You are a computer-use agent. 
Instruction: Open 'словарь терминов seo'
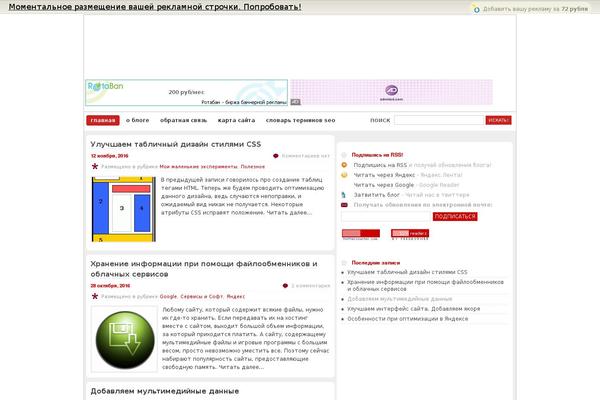point(300,120)
